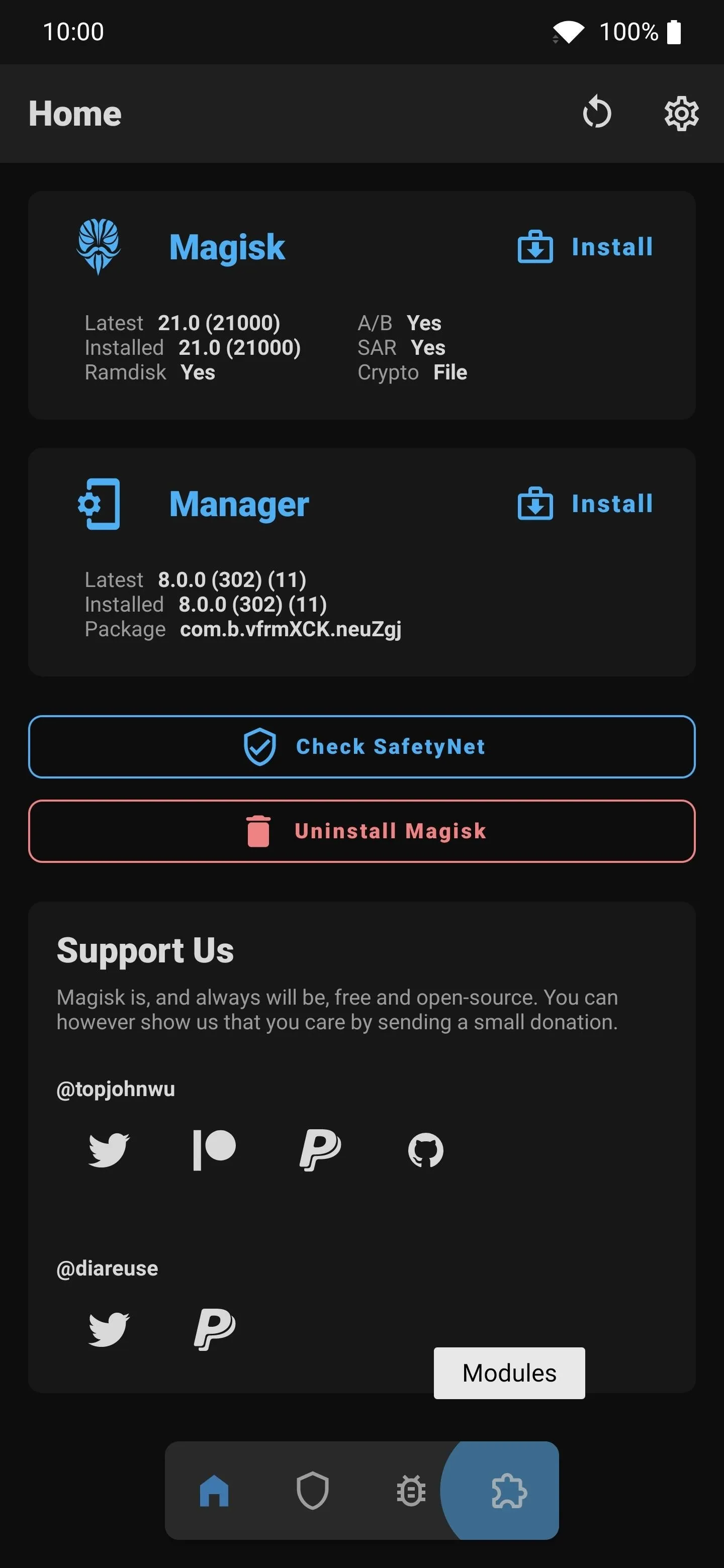Install Manager using its Install button
Screen dimensions: 724x1568
[x=585, y=504]
